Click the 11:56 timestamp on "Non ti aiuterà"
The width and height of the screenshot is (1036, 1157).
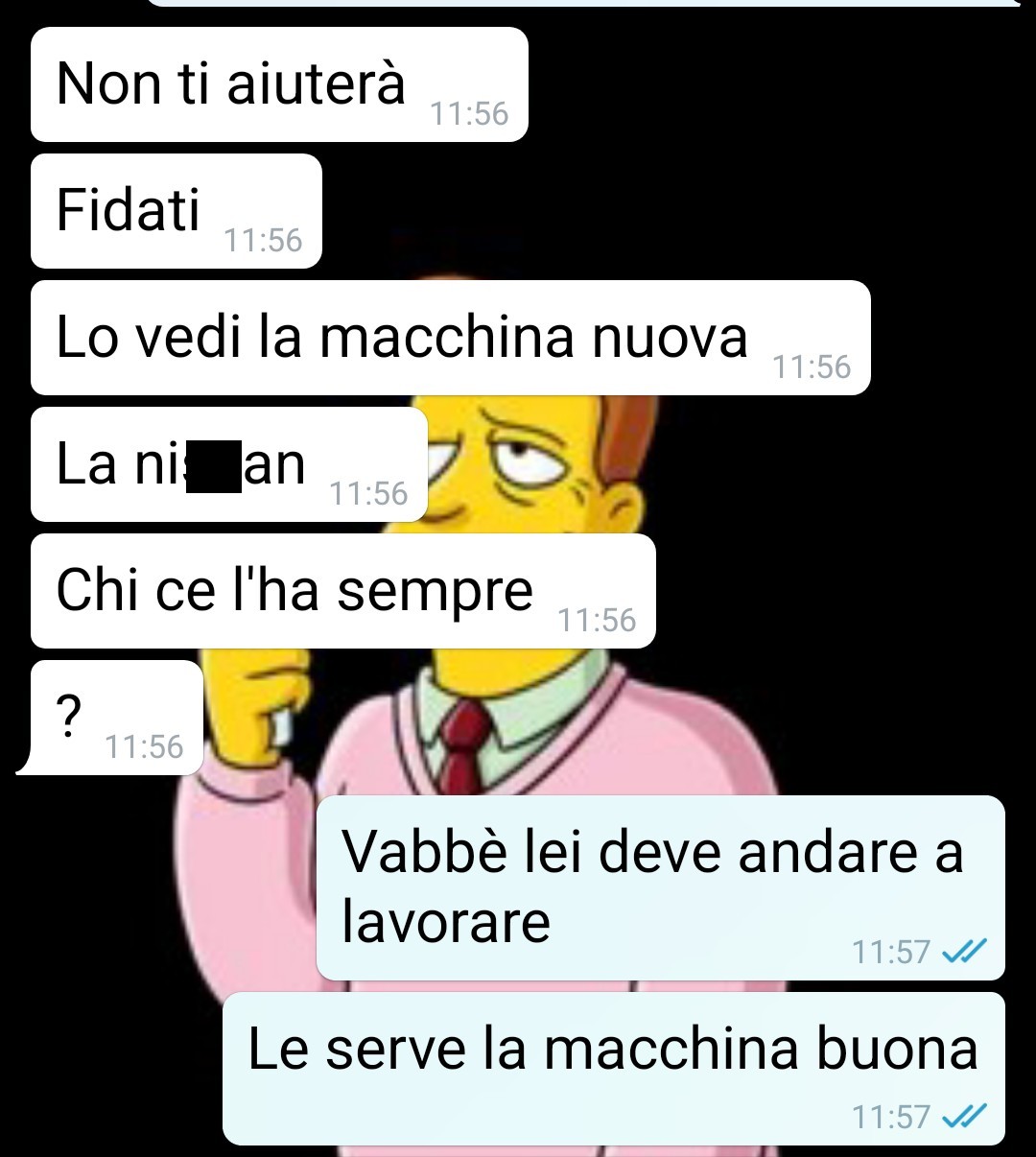468,114
